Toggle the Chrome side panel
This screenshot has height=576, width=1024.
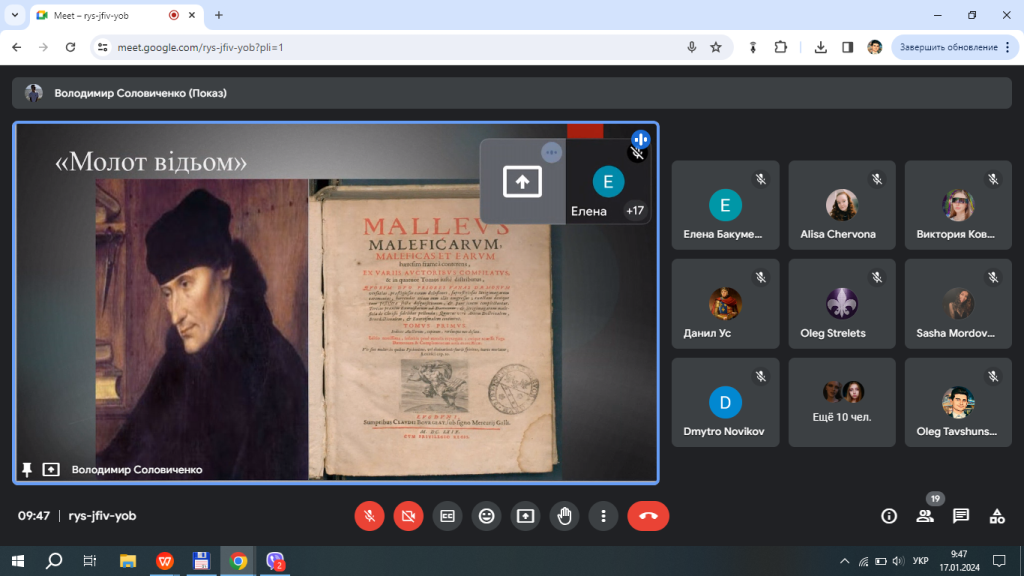(847, 47)
